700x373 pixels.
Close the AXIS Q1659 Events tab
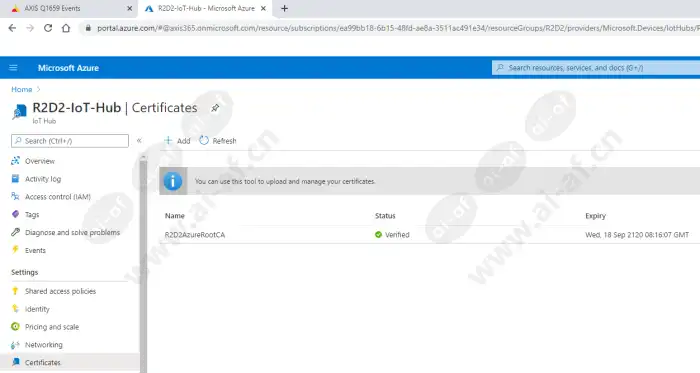pyautogui.click(x=129, y=8)
